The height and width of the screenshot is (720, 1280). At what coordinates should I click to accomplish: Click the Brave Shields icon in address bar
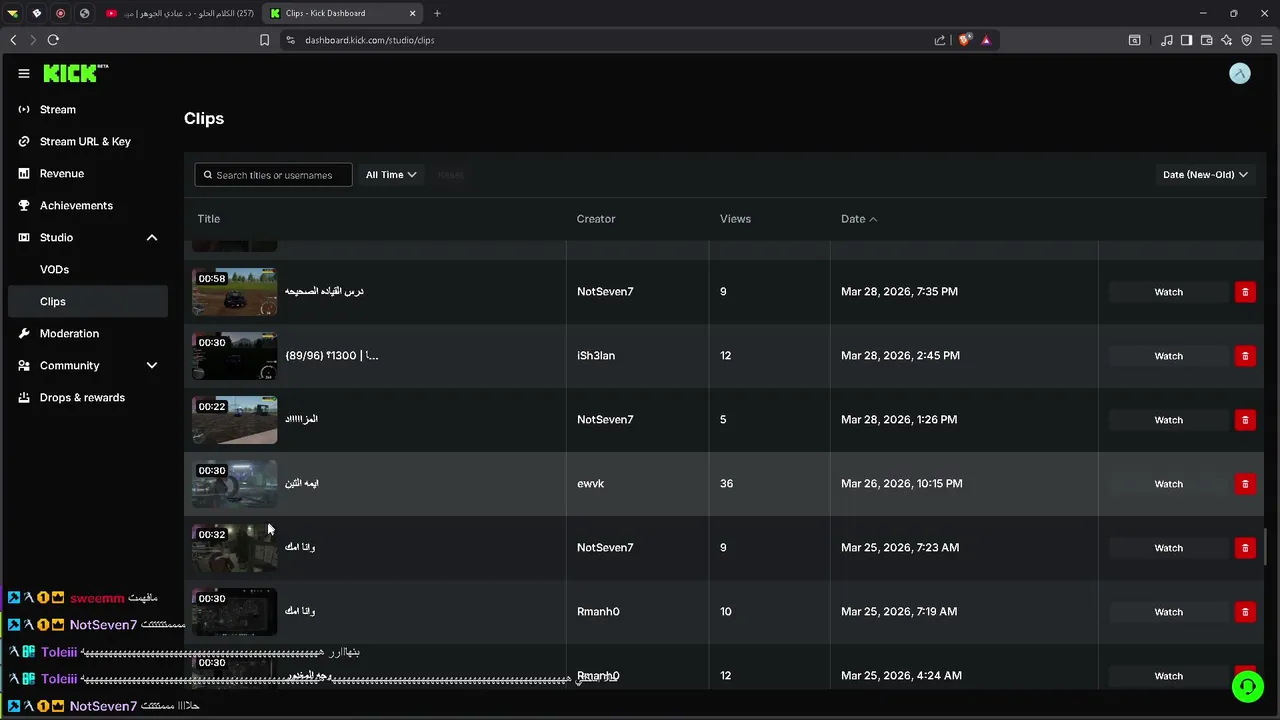[965, 40]
